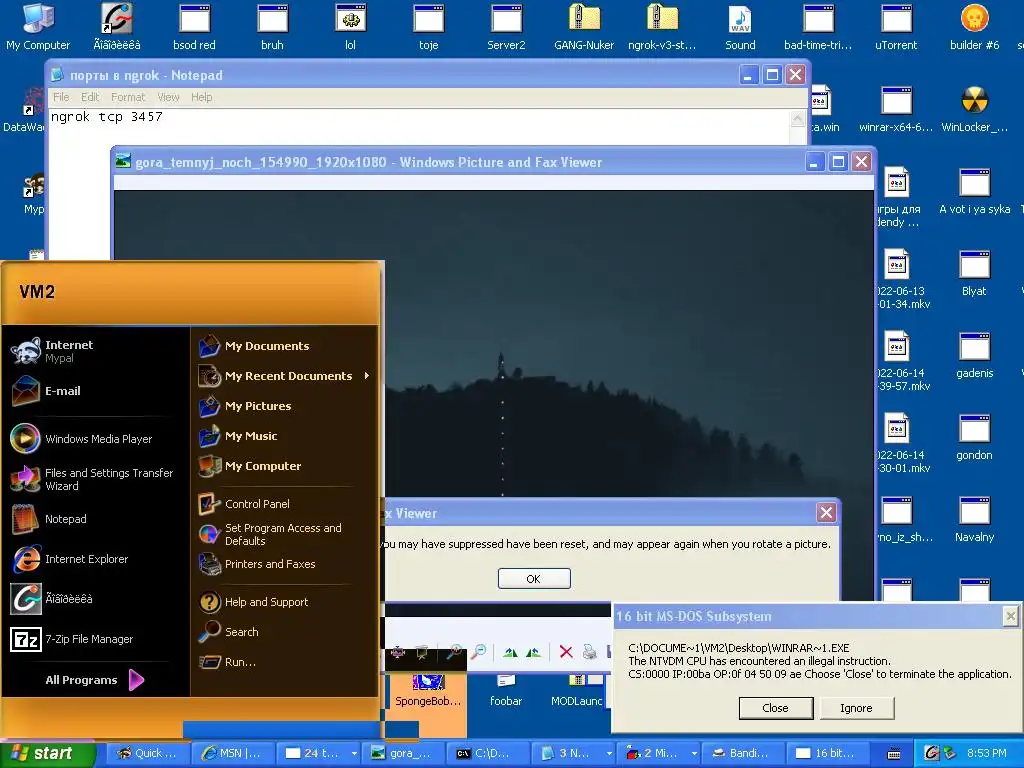Screen dimensions: 1024x768
Task: Open My Pictures in Start menu
Action: pos(285,406)
